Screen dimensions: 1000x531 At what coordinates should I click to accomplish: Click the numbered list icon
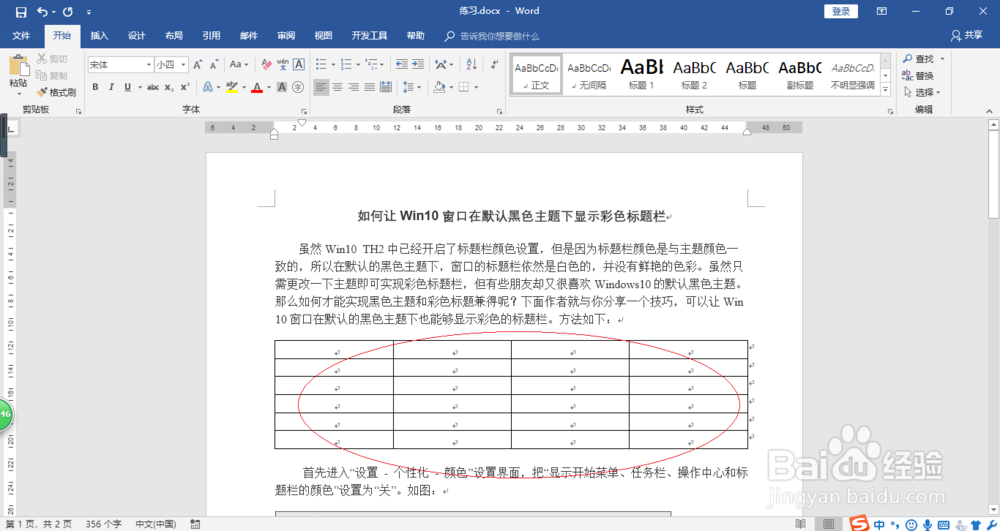pyautogui.click(x=346, y=64)
